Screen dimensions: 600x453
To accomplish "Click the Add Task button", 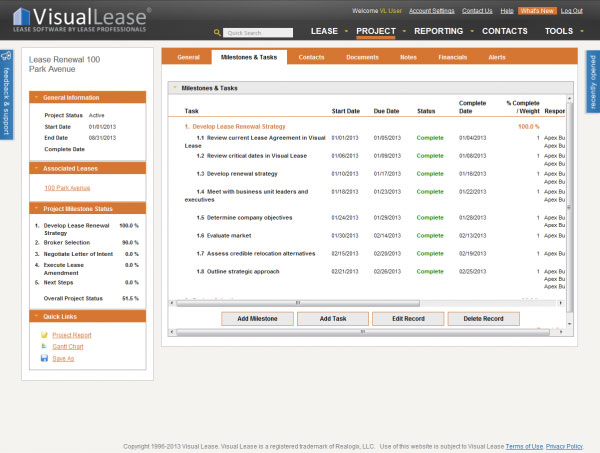I will [333, 319].
